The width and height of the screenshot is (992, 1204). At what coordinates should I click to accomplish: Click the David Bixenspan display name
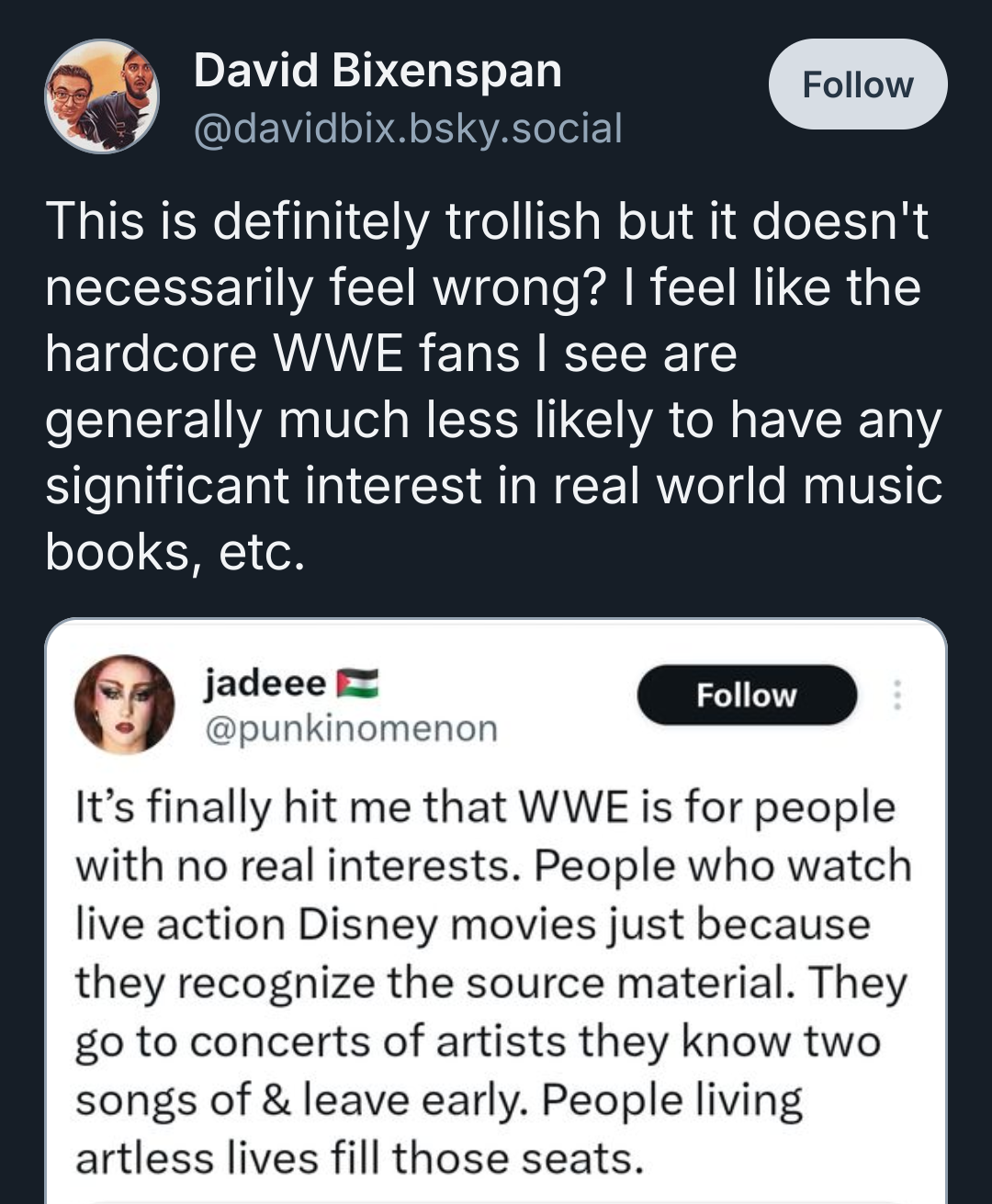point(378,71)
